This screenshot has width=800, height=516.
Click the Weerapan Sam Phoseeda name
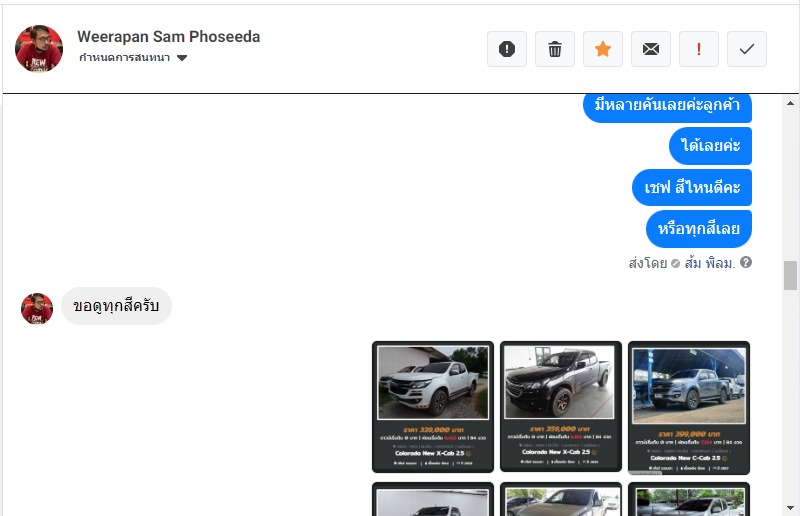pyautogui.click(x=168, y=37)
